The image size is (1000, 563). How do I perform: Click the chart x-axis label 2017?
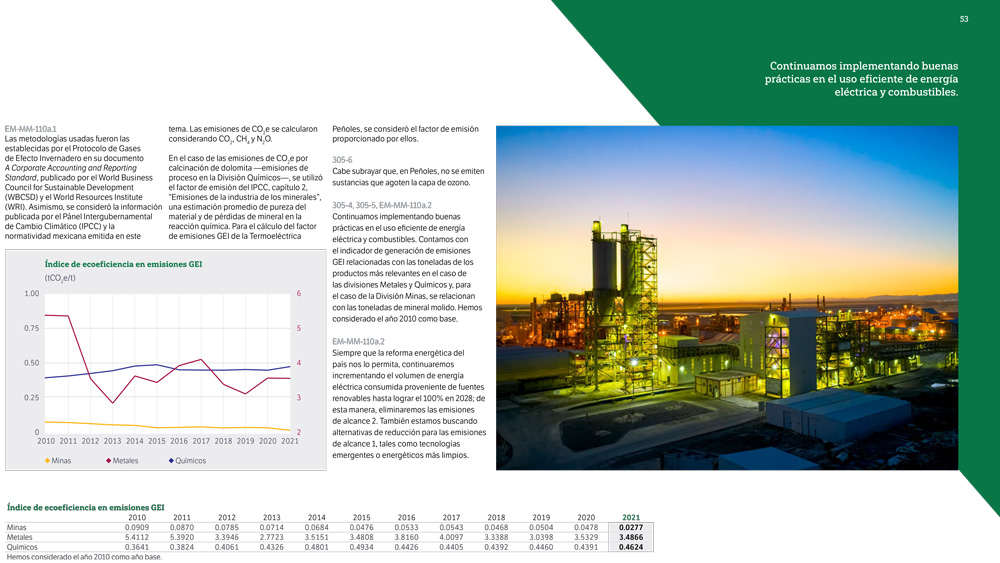[x=201, y=441]
